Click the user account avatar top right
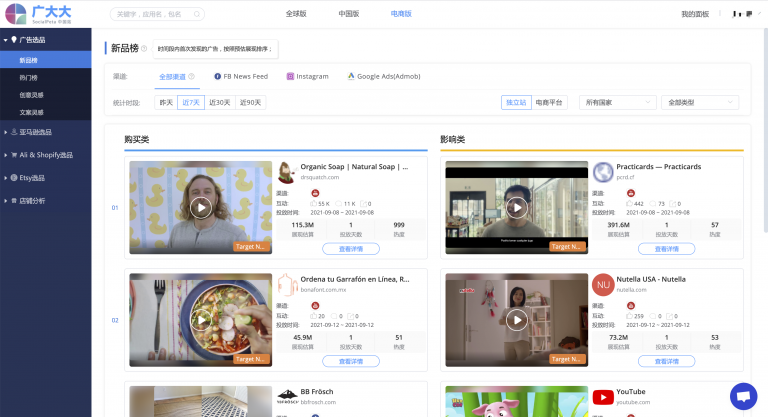This screenshot has width=768, height=417. click(x=742, y=14)
